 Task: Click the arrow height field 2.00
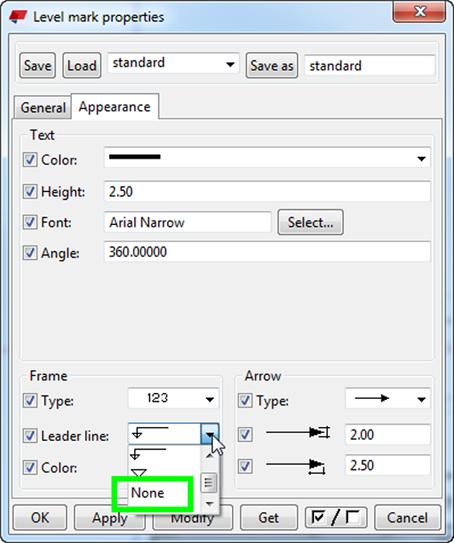click(388, 434)
